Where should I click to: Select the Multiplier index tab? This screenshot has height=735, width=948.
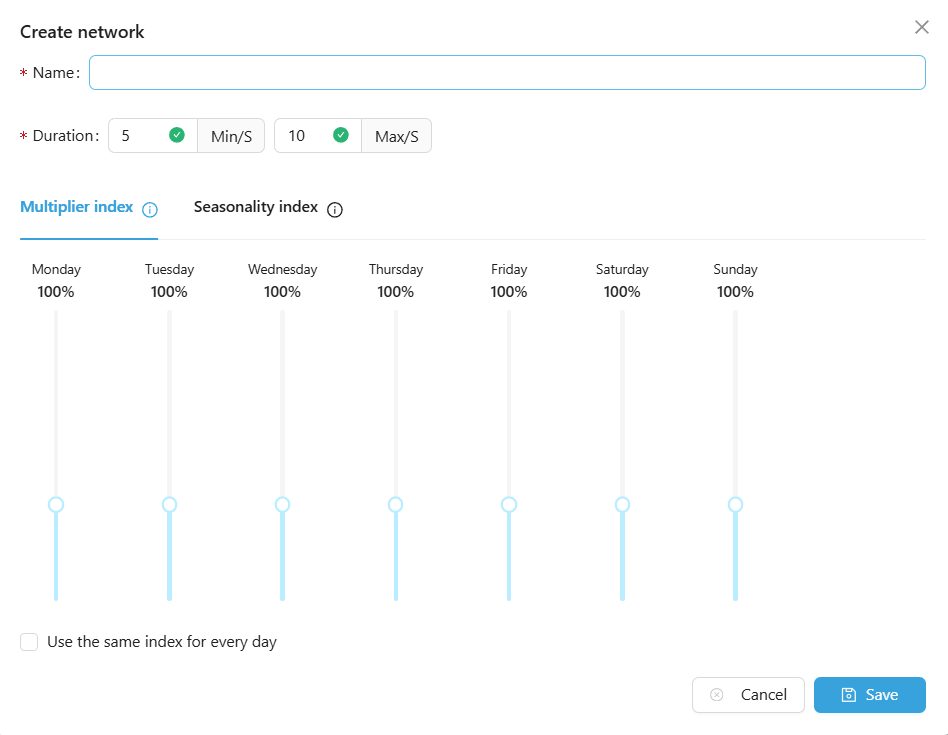(x=77, y=207)
